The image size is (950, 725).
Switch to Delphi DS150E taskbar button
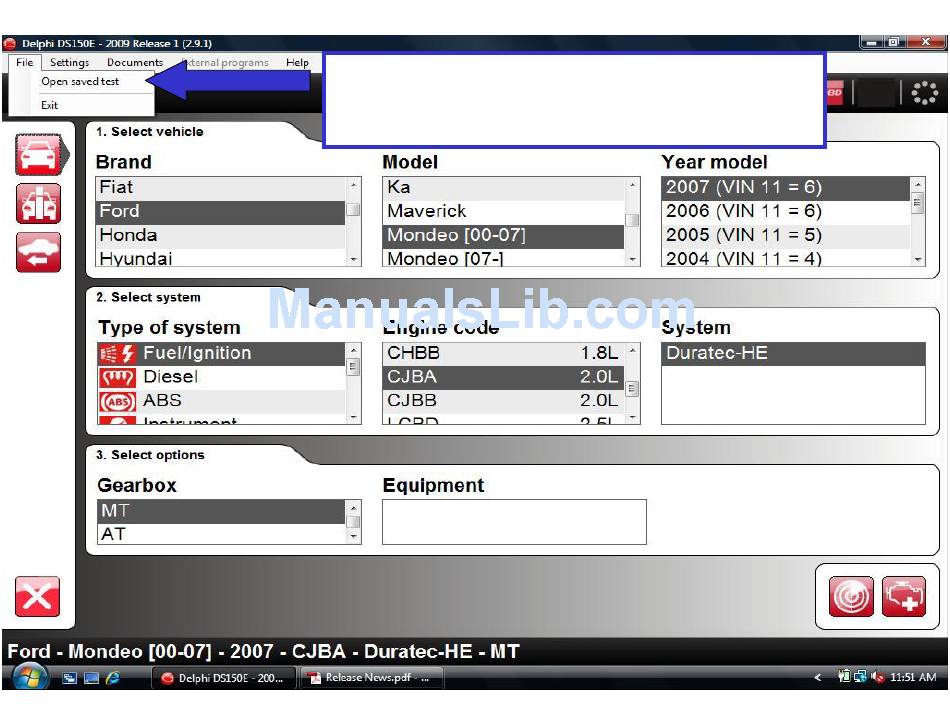click(x=224, y=678)
